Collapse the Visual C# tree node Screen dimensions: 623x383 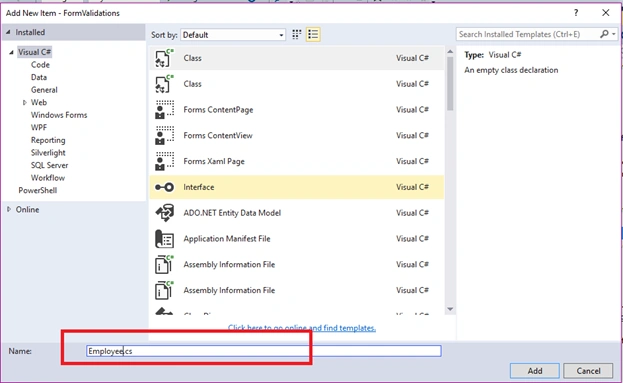pos(12,52)
